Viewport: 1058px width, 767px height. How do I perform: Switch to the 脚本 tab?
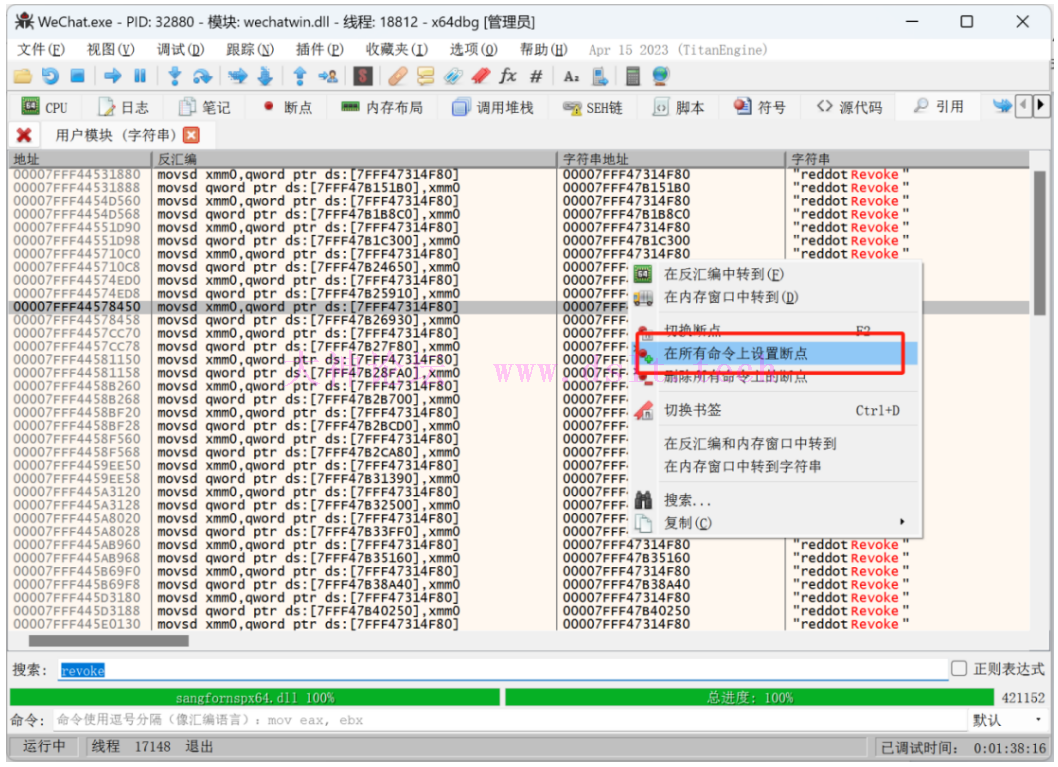point(679,107)
